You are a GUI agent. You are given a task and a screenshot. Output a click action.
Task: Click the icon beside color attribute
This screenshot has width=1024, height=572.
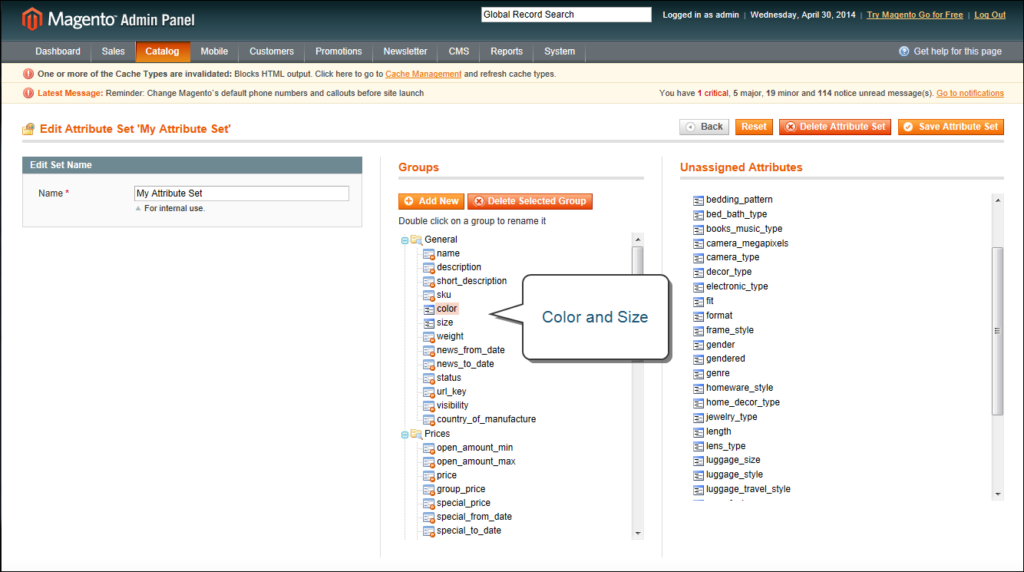(428, 309)
